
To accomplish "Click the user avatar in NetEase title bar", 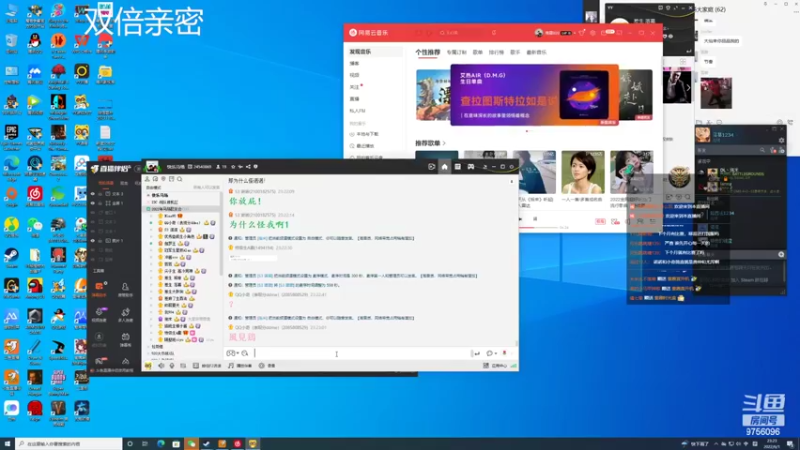I will click(x=539, y=33).
